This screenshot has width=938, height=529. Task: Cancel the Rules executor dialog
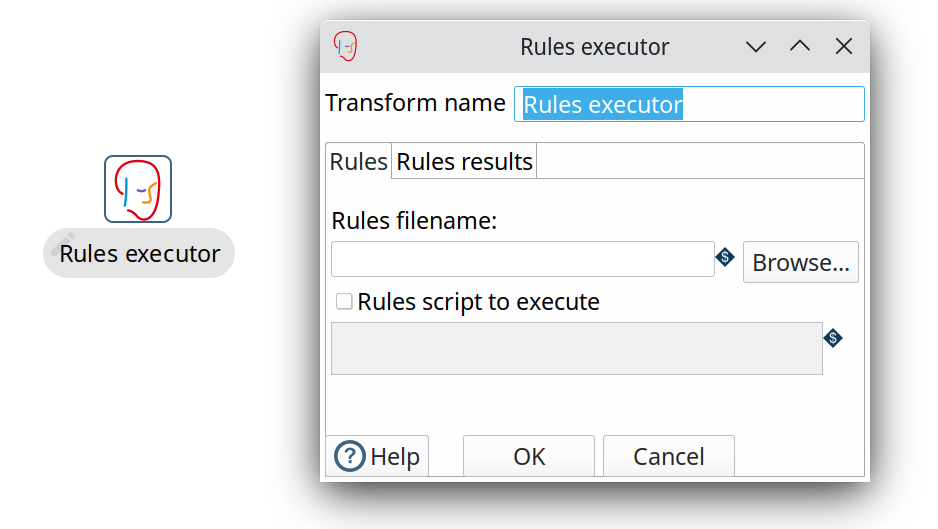click(668, 456)
